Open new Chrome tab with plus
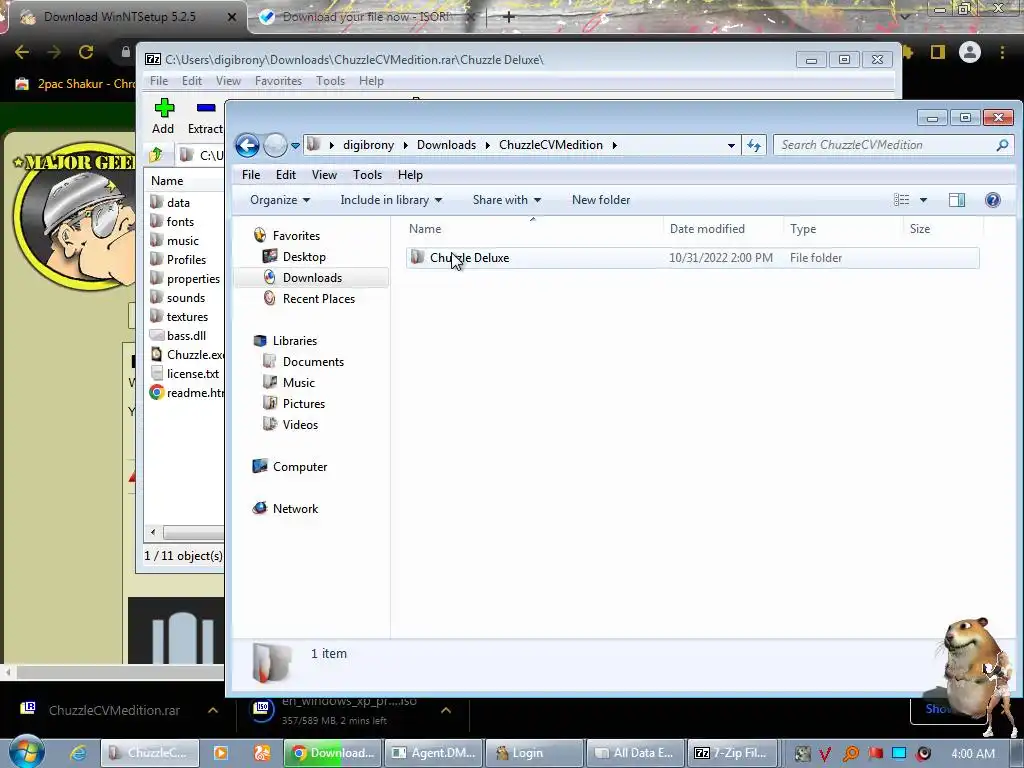Viewport: 1024px width, 768px height. pyautogui.click(x=509, y=17)
